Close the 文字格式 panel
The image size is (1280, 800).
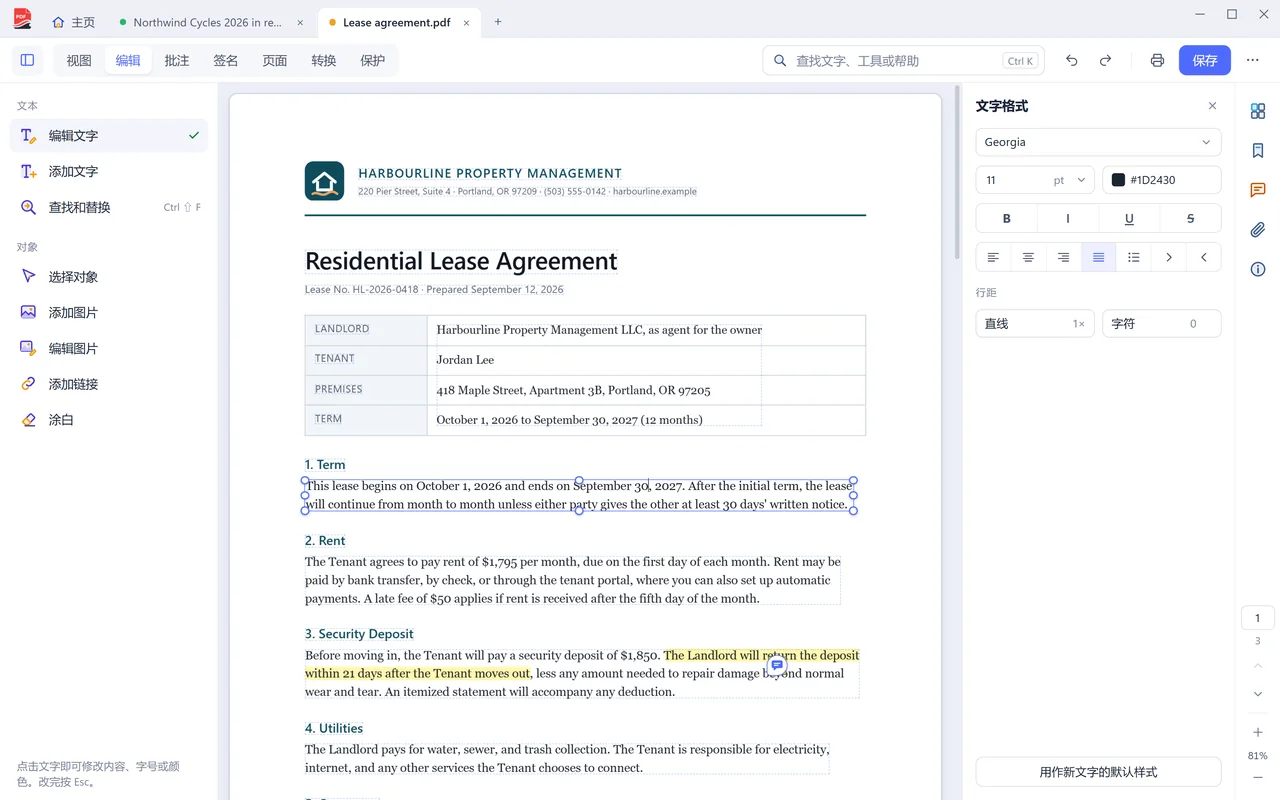1213,106
